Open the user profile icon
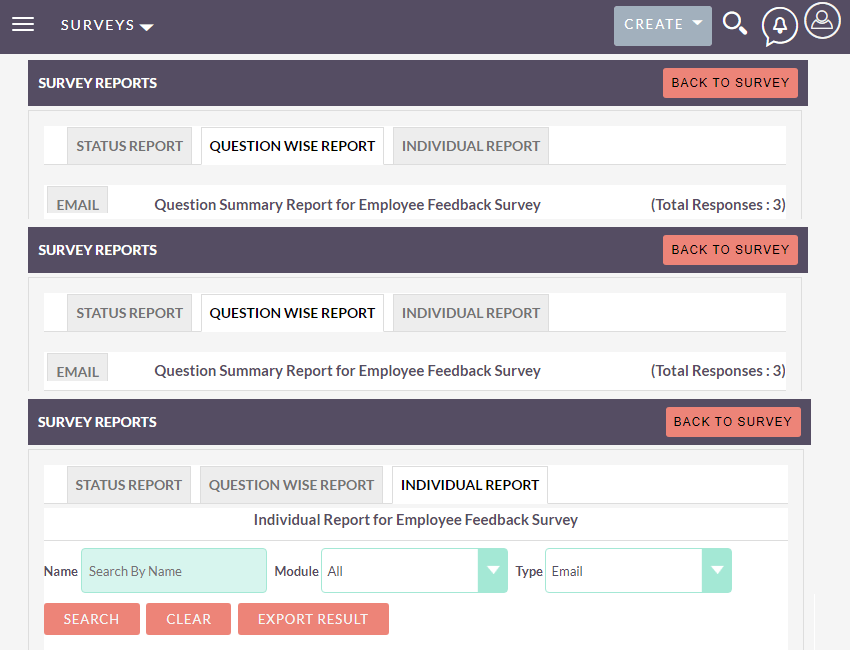The image size is (850, 650). point(822,21)
